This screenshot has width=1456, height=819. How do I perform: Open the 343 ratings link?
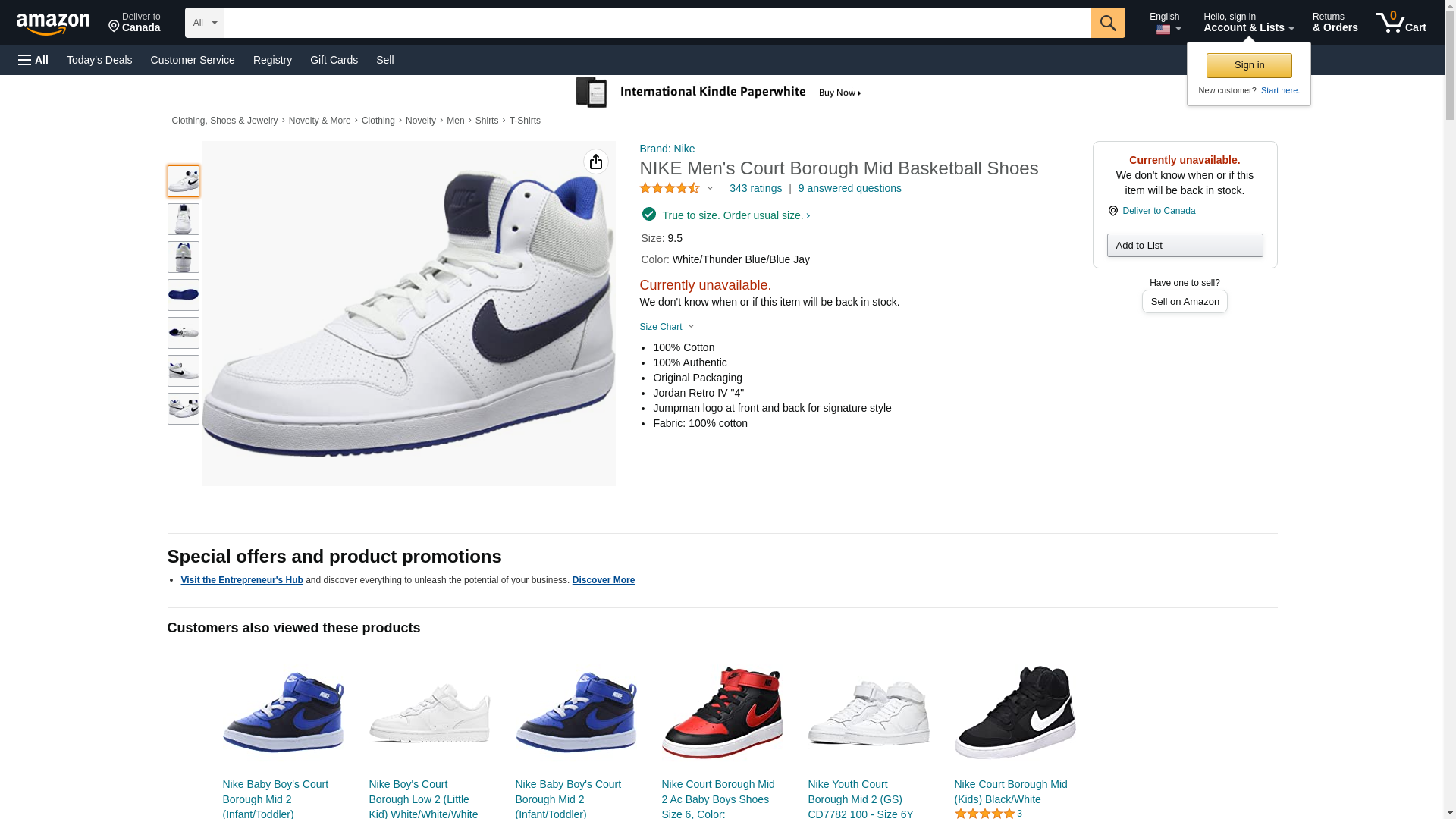pyautogui.click(x=755, y=188)
